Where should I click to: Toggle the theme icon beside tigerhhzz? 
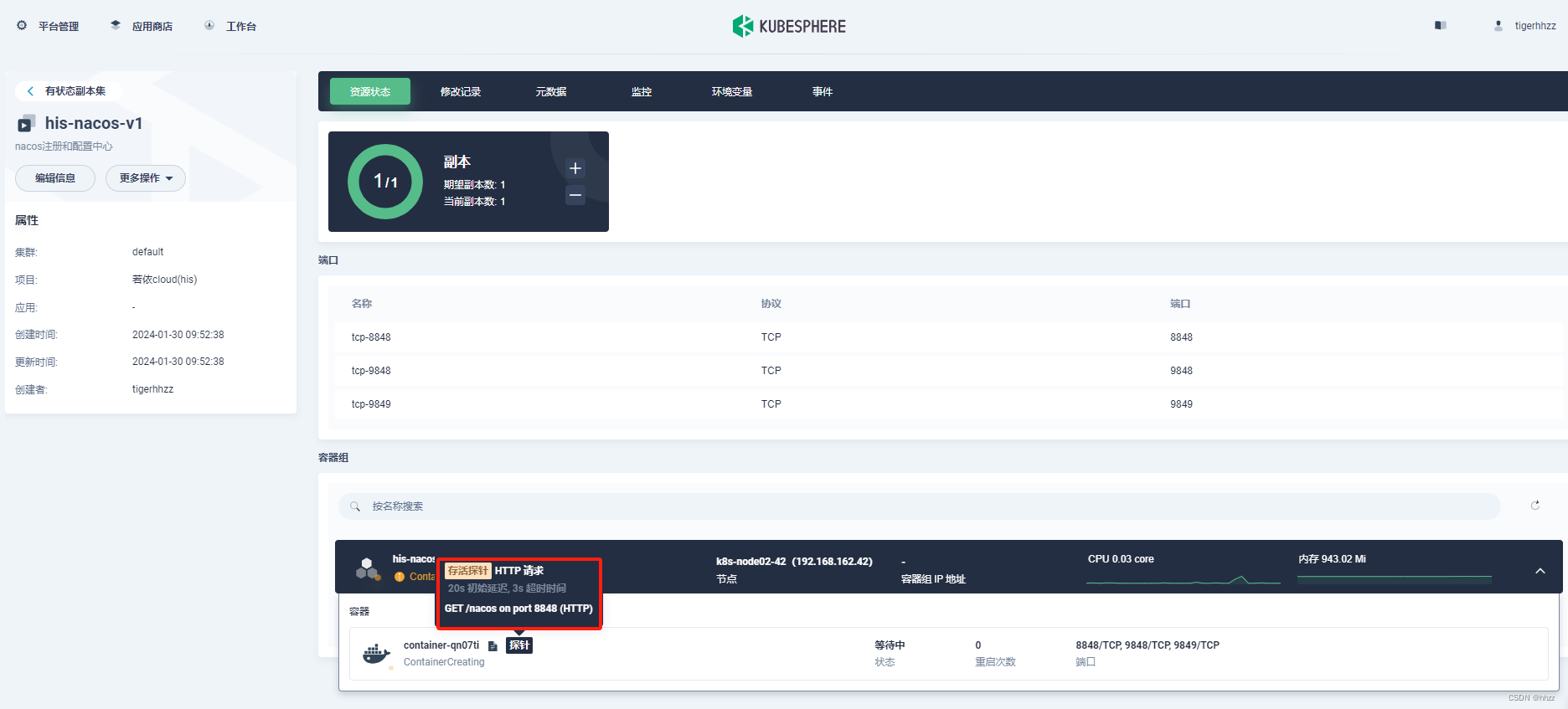(x=1441, y=26)
